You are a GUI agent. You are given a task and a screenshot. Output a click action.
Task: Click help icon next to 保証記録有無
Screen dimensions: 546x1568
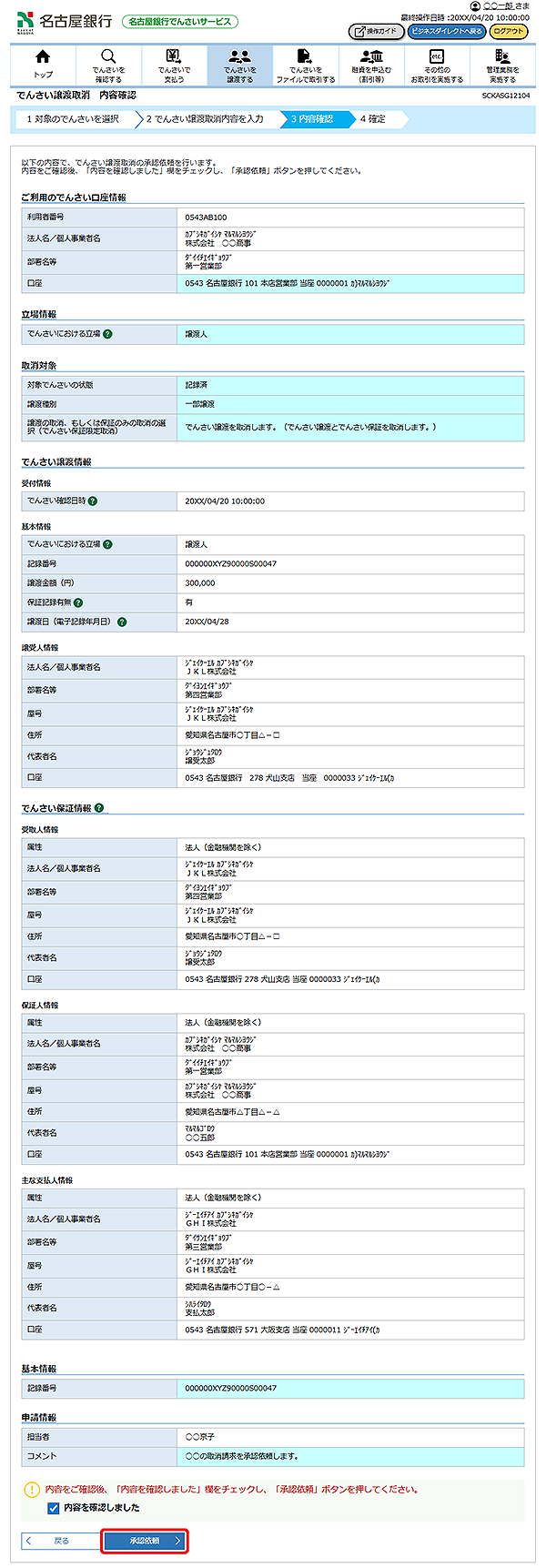78,602
